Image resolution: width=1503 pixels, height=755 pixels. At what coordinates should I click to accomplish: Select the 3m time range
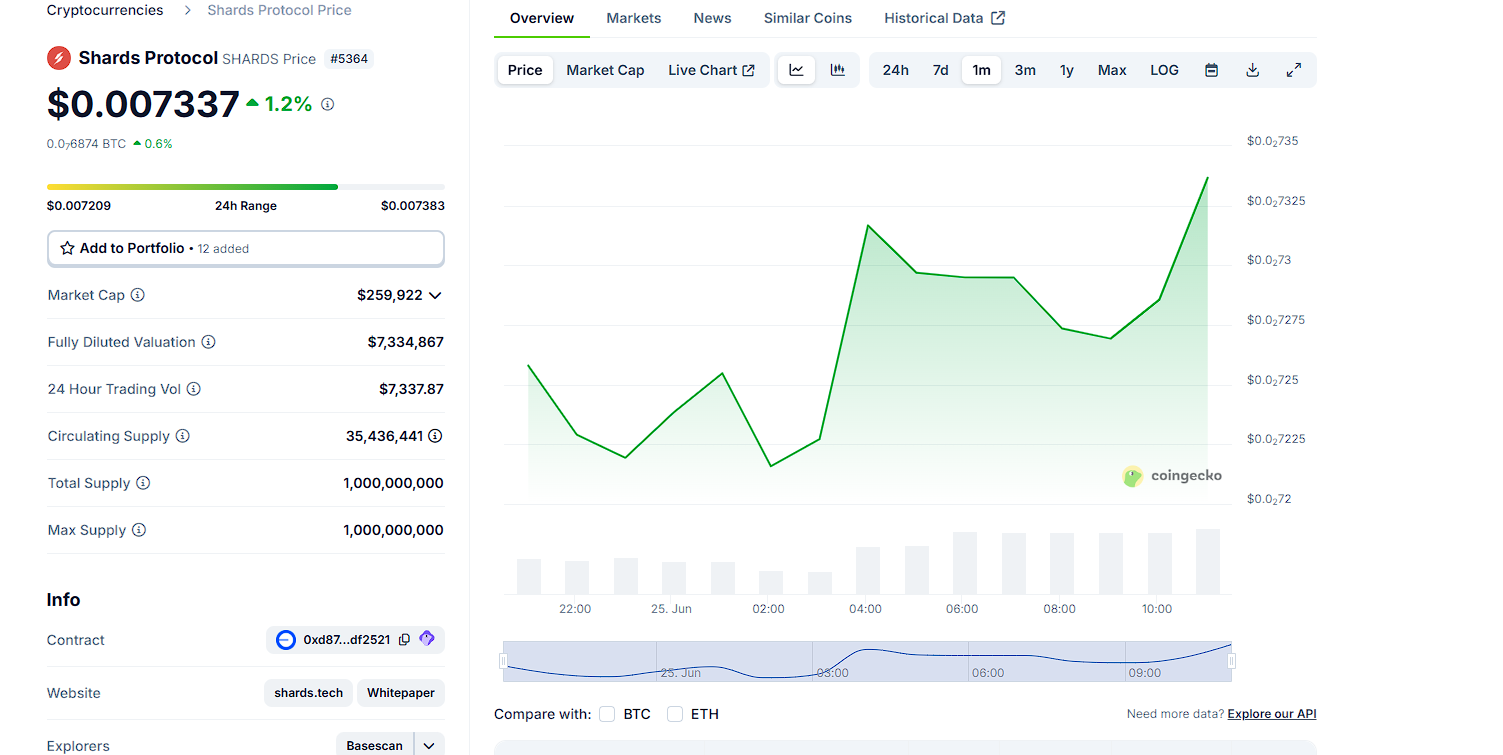(1025, 70)
